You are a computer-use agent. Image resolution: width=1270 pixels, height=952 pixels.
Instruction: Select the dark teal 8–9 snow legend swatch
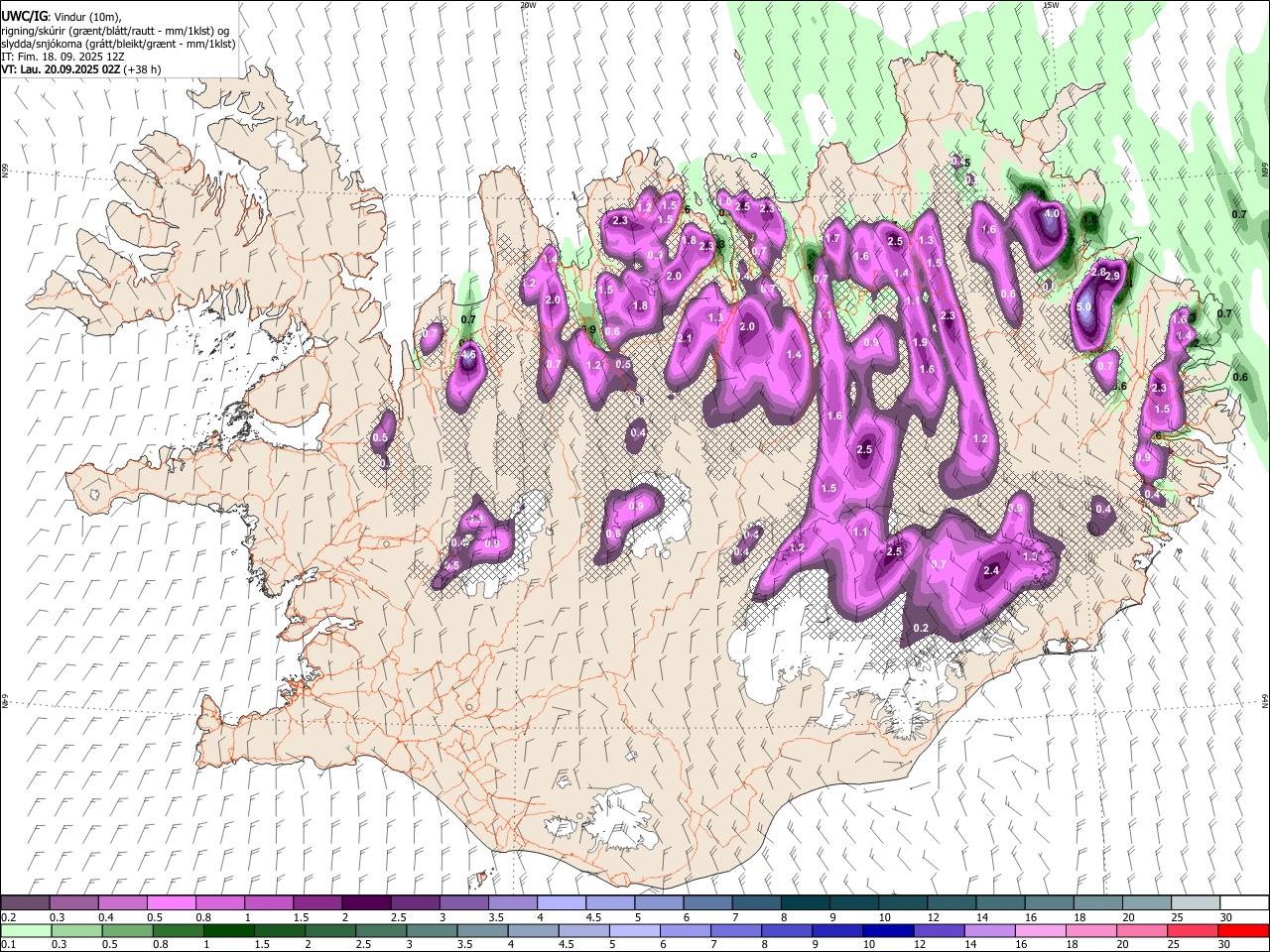pyautogui.click(x=805, y=903)
